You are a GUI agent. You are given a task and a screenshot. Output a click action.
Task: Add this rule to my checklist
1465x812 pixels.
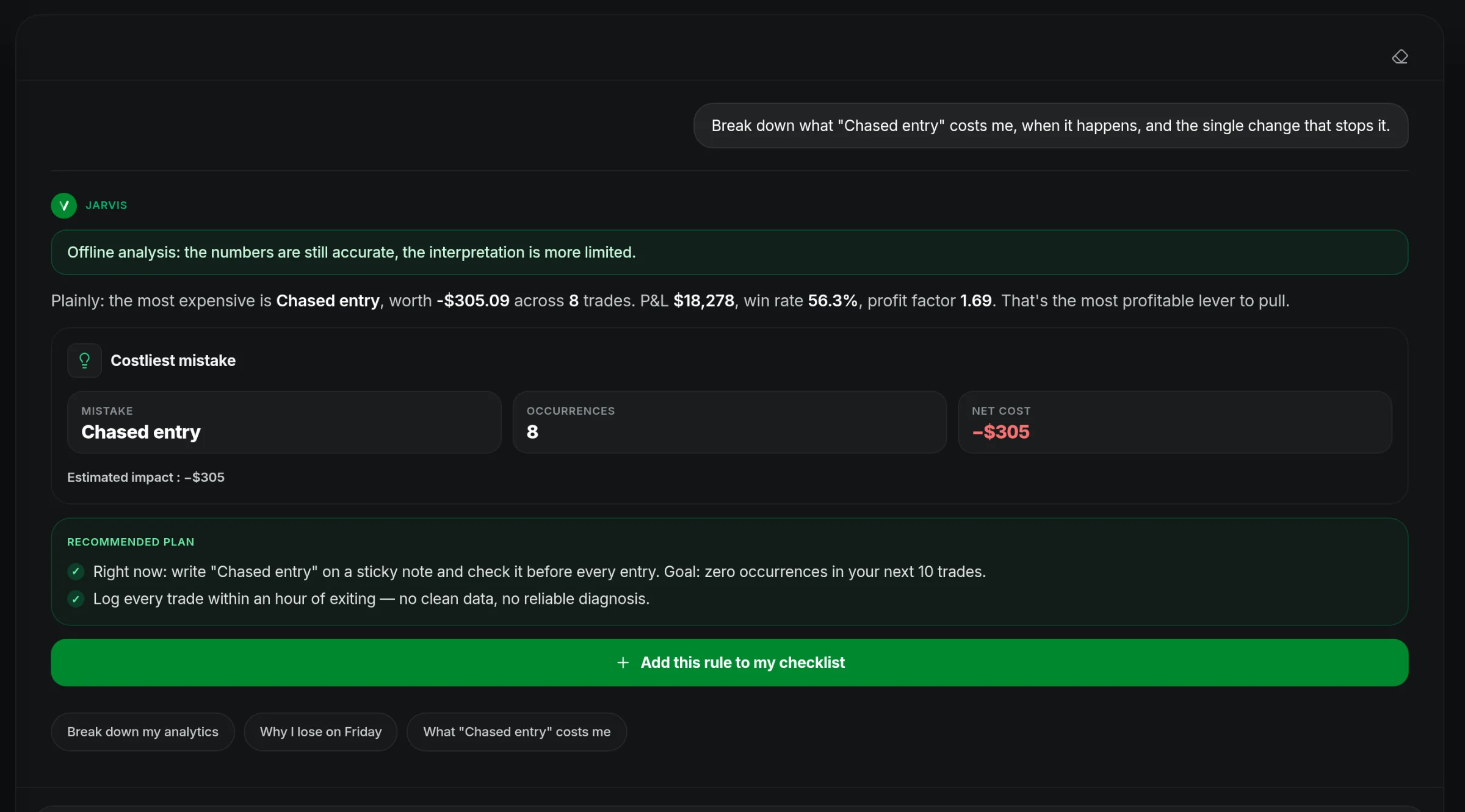coord(729,663)
